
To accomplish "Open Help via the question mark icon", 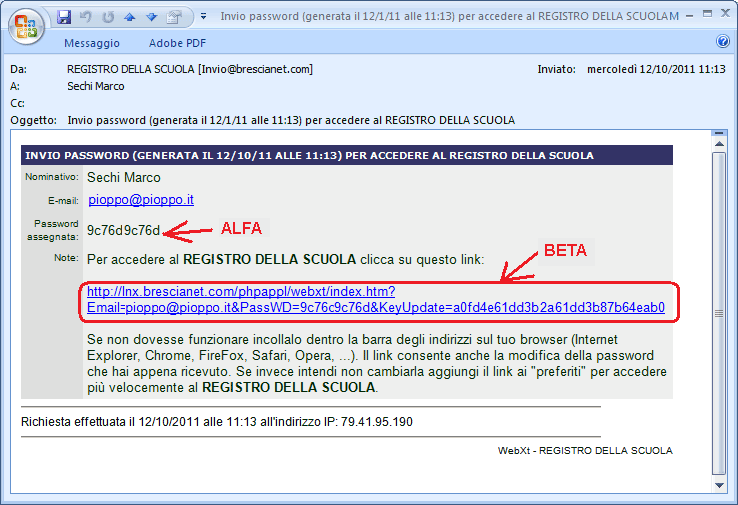I will 723,42.
